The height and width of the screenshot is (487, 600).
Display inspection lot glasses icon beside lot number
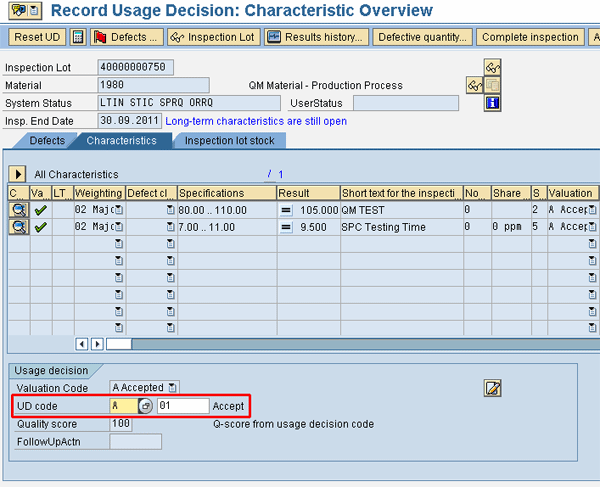coord(492,68)
